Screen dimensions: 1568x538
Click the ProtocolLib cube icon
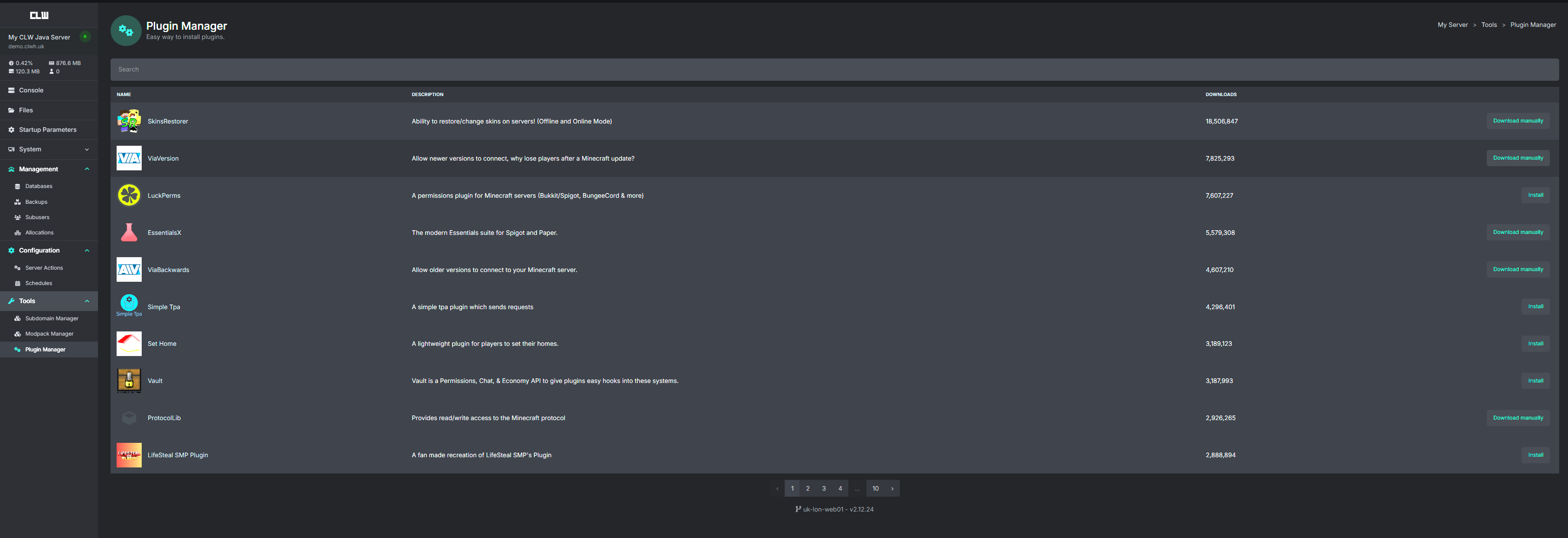coord(129,418)
